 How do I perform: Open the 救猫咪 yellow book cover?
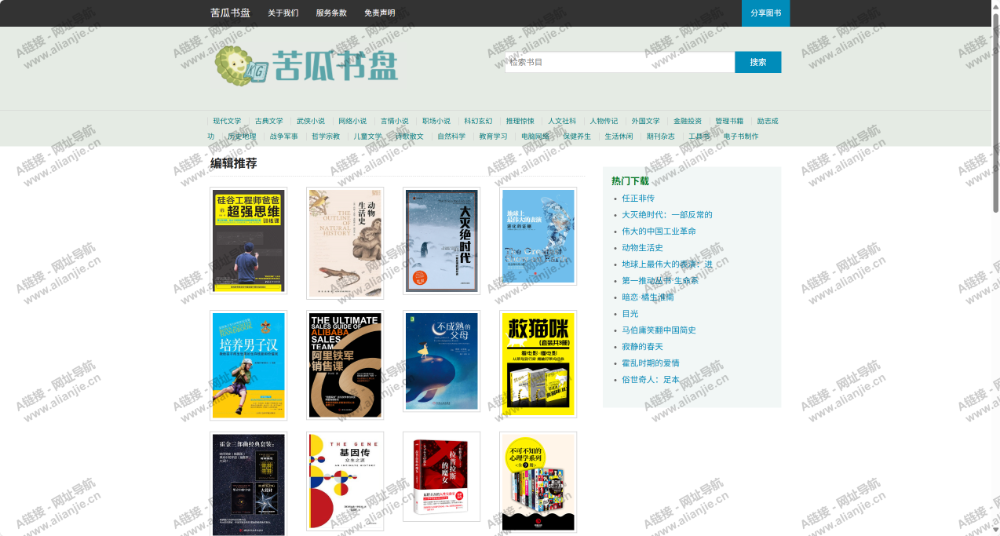(x=538, y=364)
